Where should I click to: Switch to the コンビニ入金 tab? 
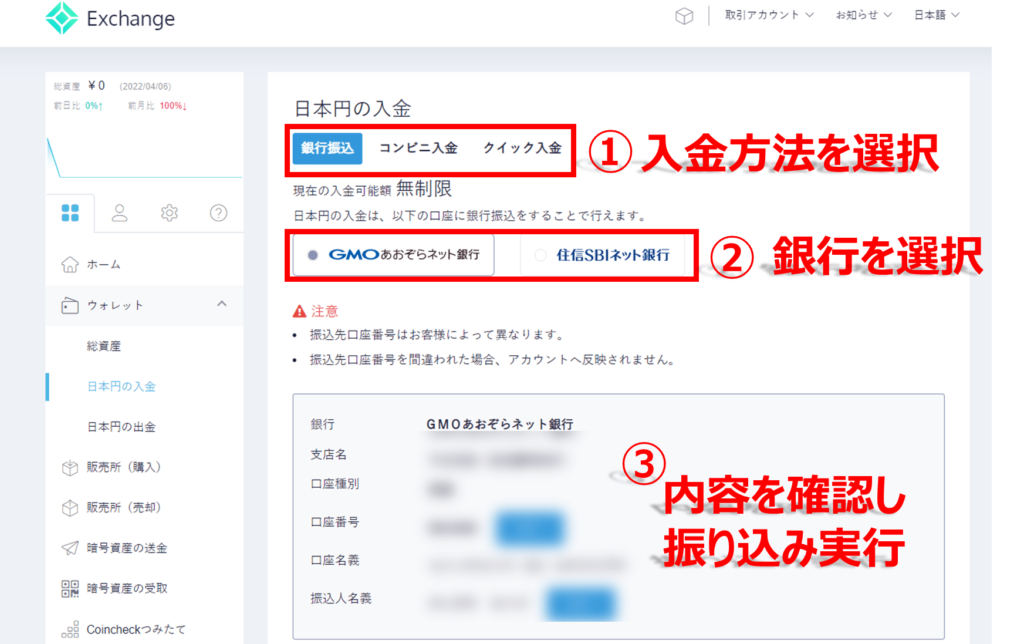[418, 148]
